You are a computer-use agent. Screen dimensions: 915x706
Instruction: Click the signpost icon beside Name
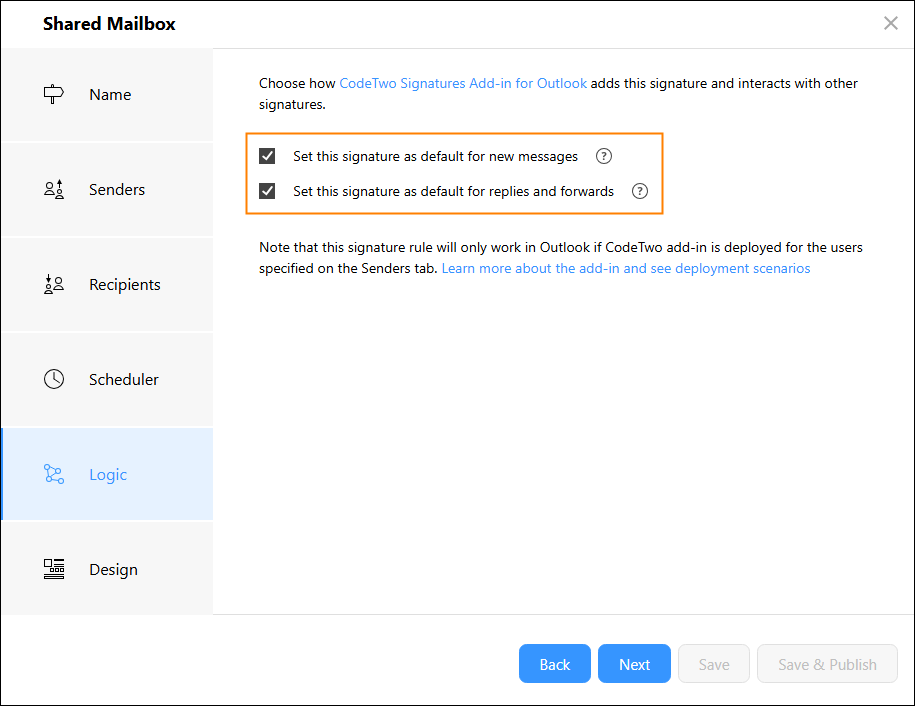coord(54,95)
